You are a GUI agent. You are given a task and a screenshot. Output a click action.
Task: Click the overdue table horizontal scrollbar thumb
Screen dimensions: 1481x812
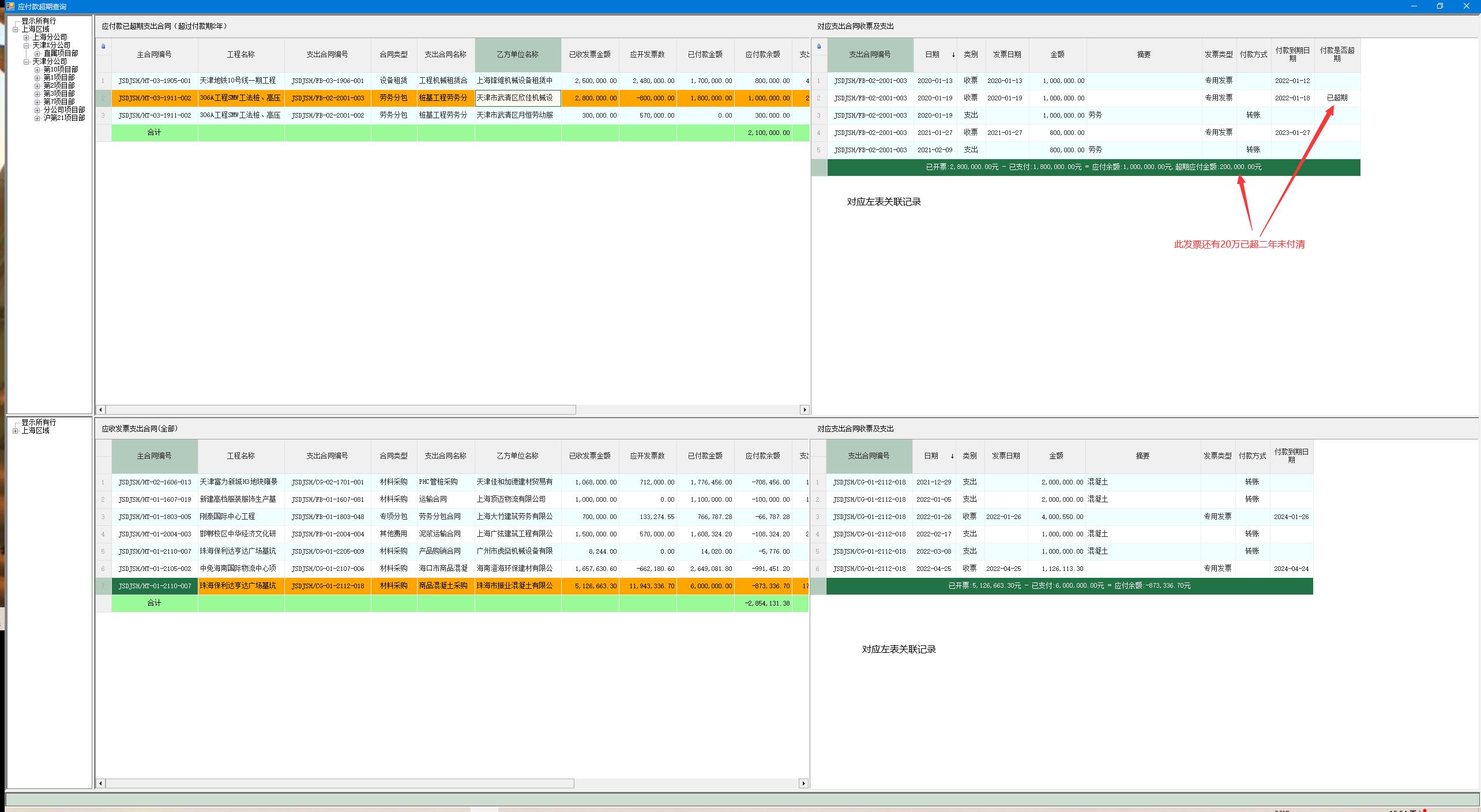[x=340, y=409]
